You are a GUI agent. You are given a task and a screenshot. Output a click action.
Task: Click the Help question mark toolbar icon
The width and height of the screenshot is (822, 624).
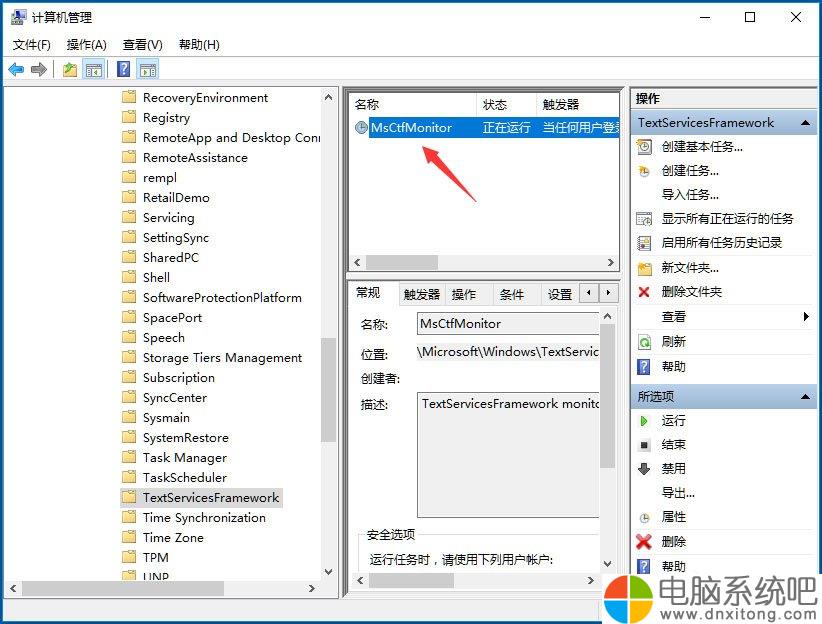click(124, 69)
